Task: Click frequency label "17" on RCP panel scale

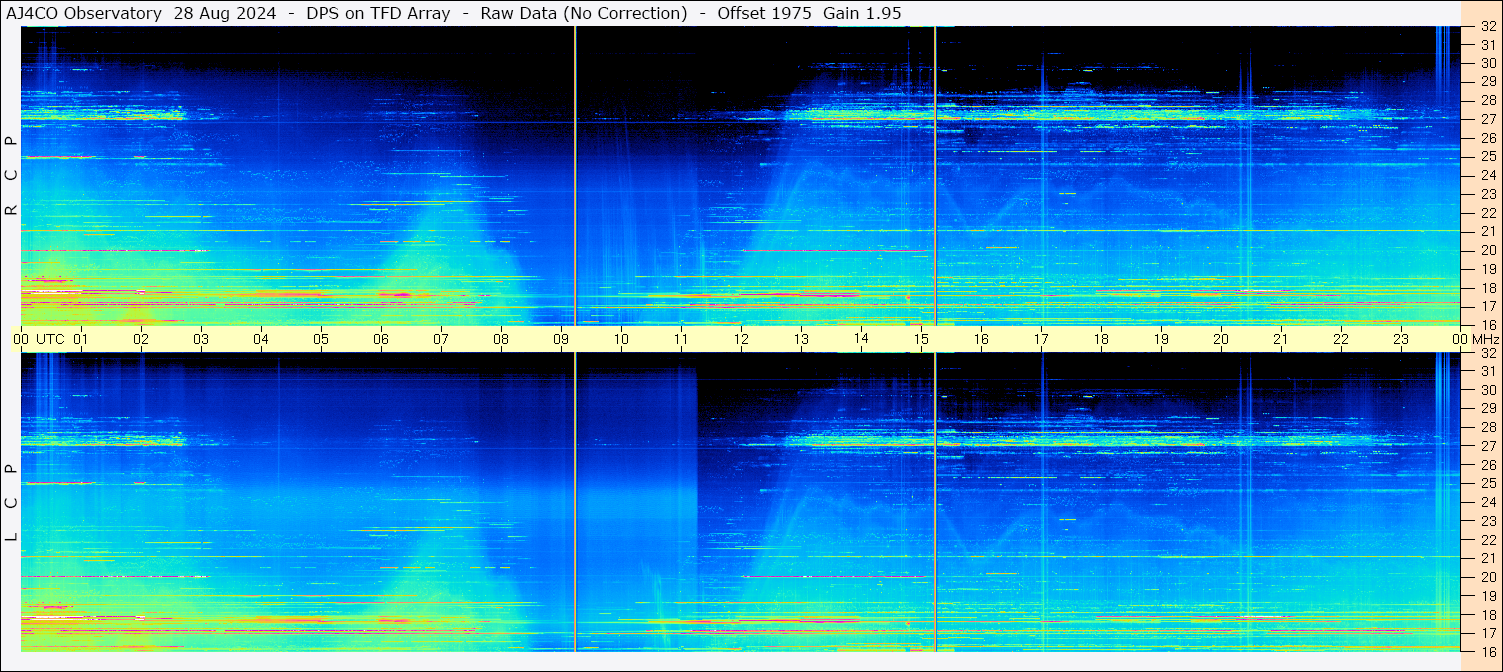Action: [1487, 306]
